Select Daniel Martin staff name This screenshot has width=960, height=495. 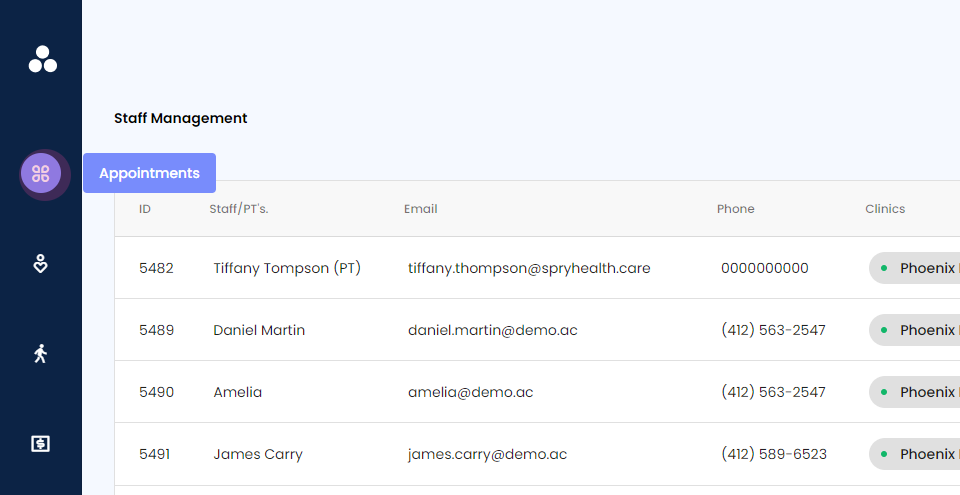pos(259,330)
